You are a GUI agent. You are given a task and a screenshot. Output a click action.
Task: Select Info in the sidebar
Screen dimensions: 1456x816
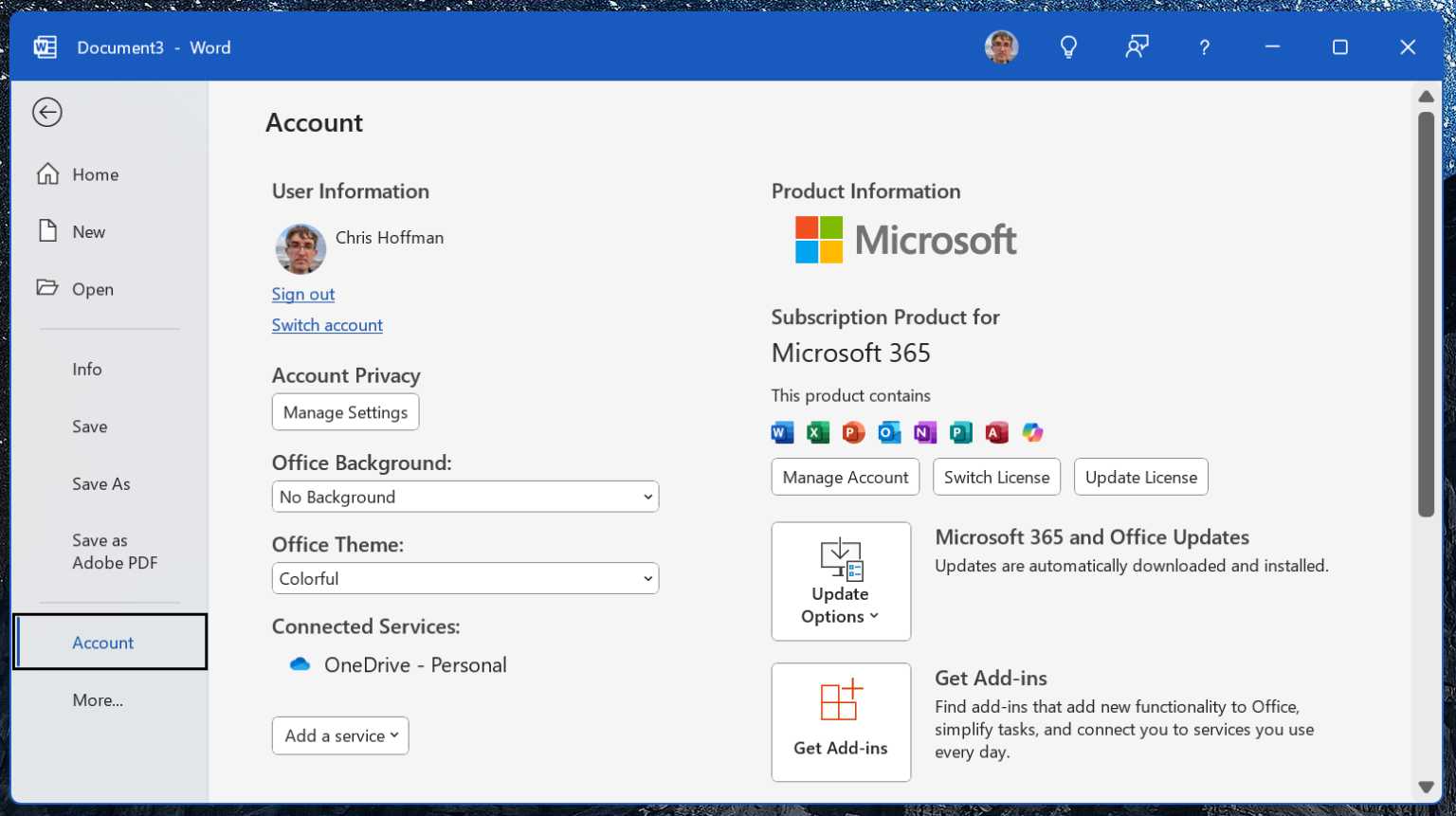pyautogui.click(x=87, y=369)
